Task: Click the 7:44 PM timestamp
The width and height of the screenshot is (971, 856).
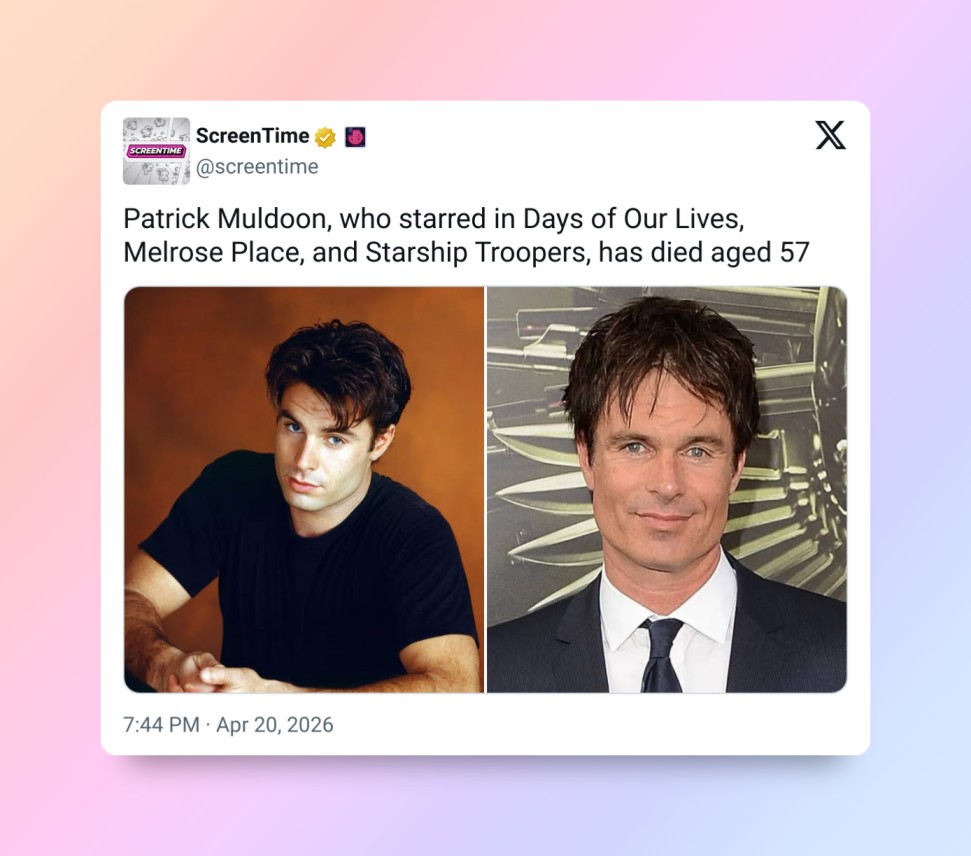Action: coord(161,724)
